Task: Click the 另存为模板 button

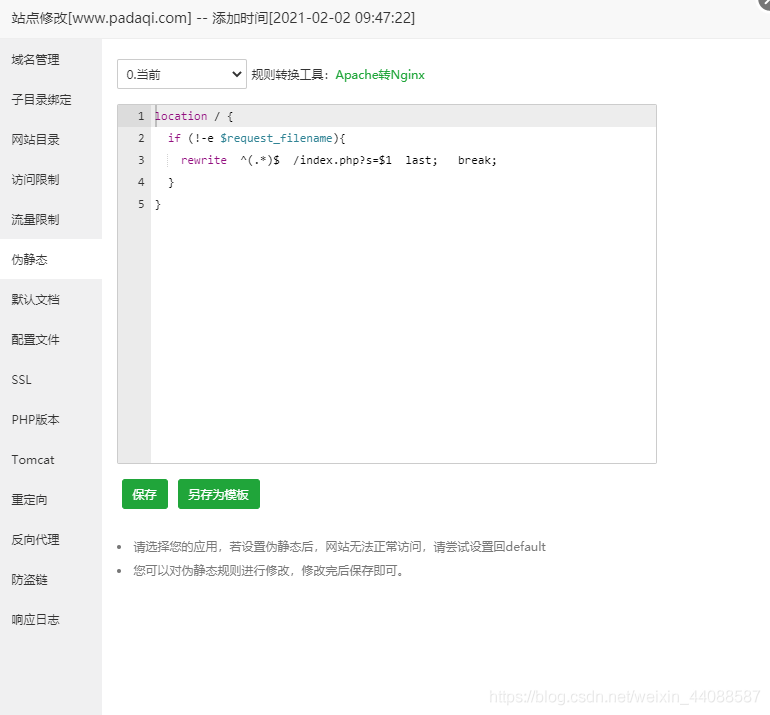Action: click(x=219, y=494)
